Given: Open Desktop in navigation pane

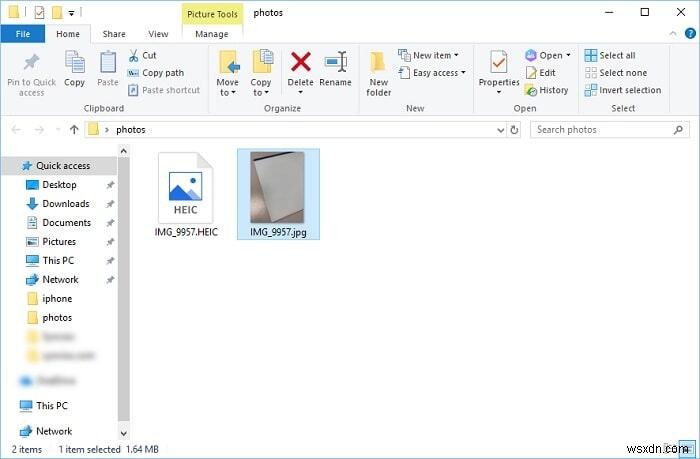Looking at the screenshot, I should click(59, 185).
